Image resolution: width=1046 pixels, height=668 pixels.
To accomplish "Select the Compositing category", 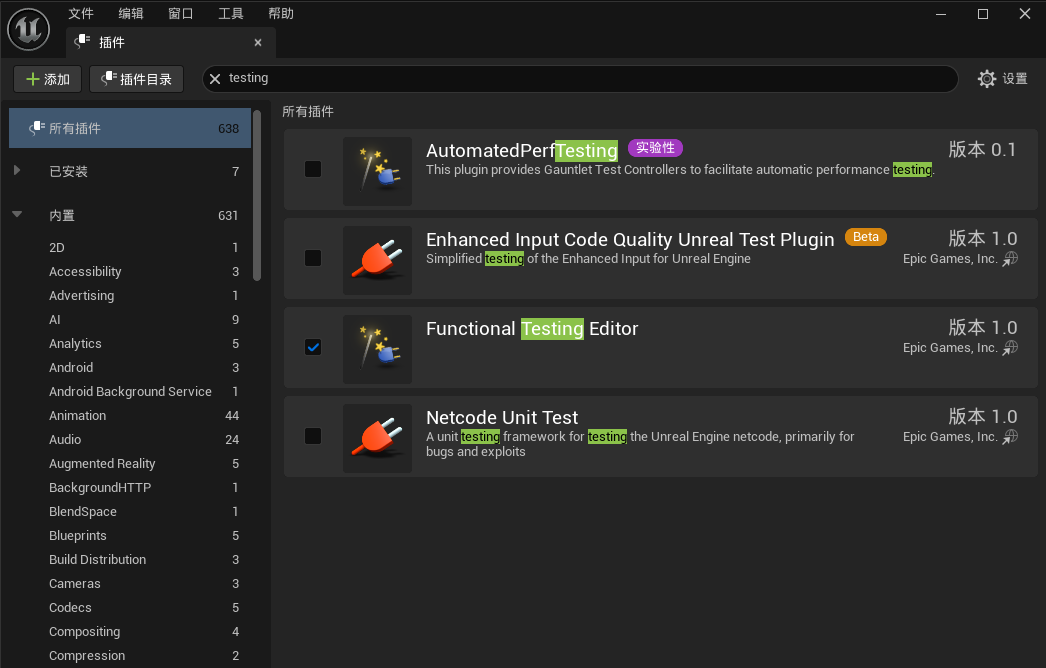I will [x=130, y=632].
